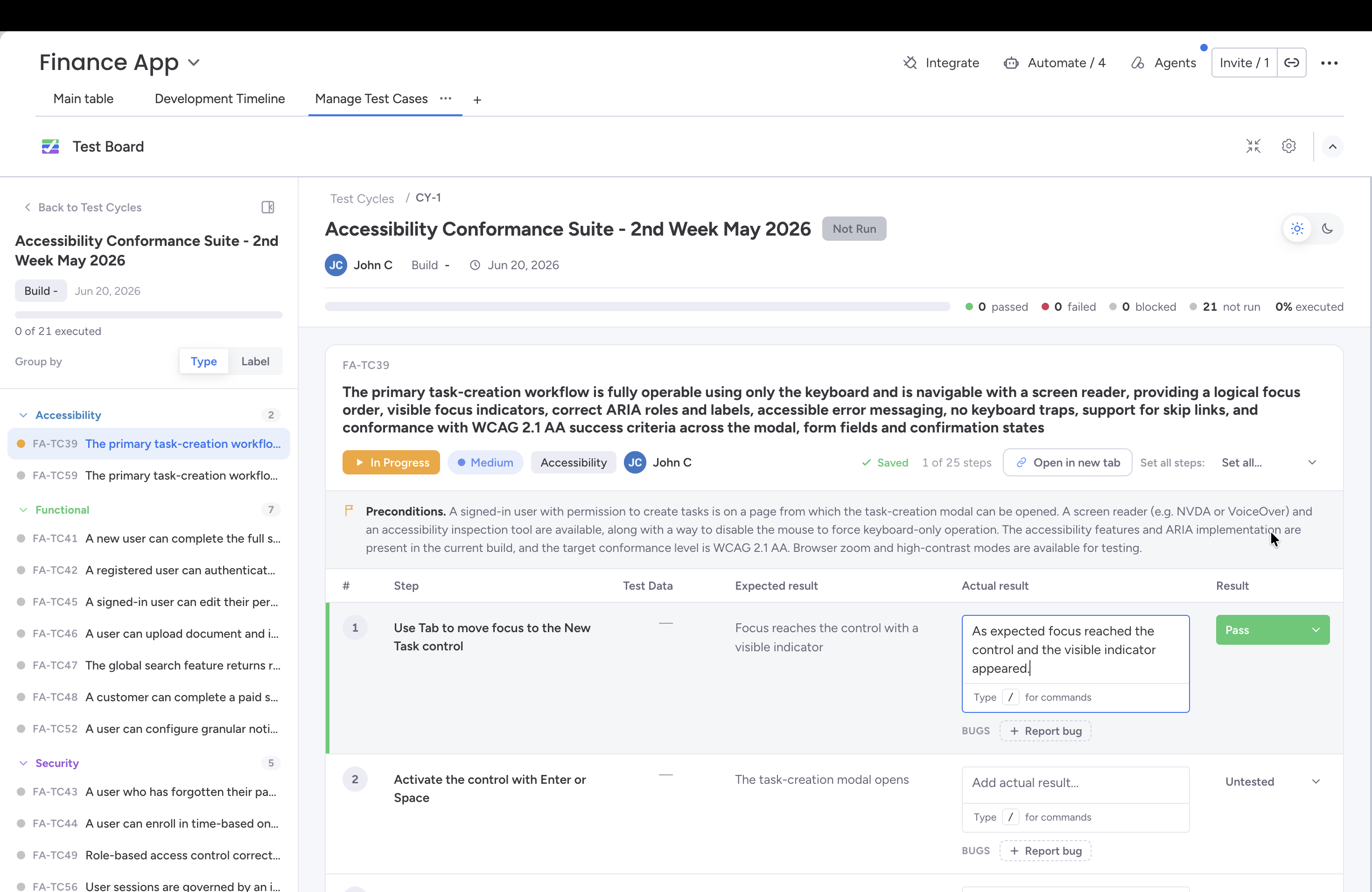Click the step 2 number badge

coord(355,779)
